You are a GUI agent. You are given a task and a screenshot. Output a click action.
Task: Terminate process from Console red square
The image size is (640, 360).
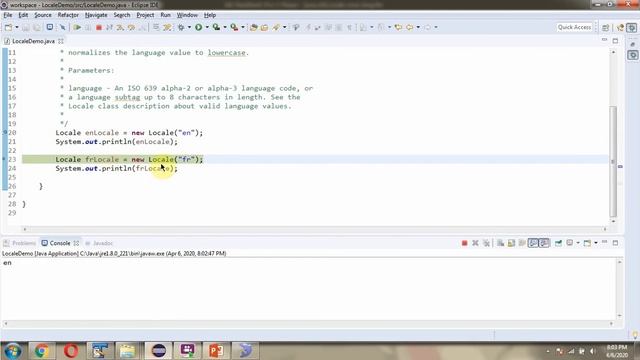pyautogui.click(x=464, y=243)
